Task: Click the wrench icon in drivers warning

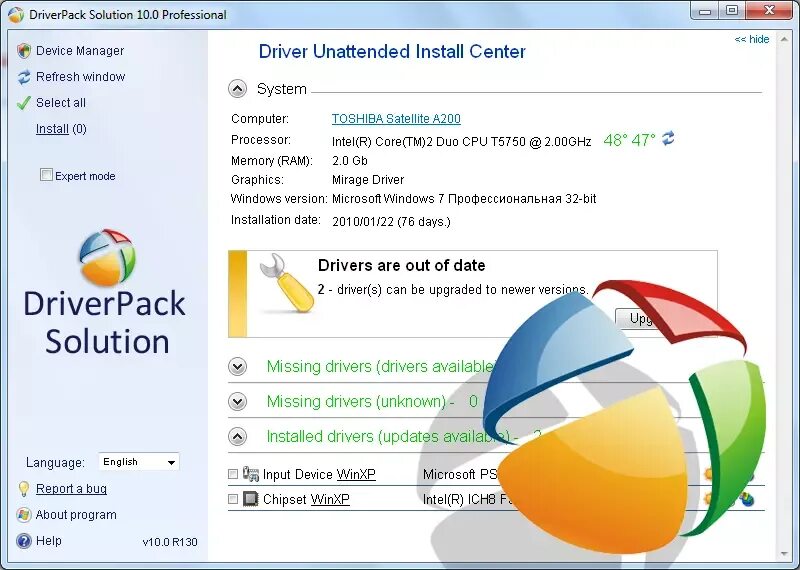Action: pyautogui.click(x=286, y=283)
